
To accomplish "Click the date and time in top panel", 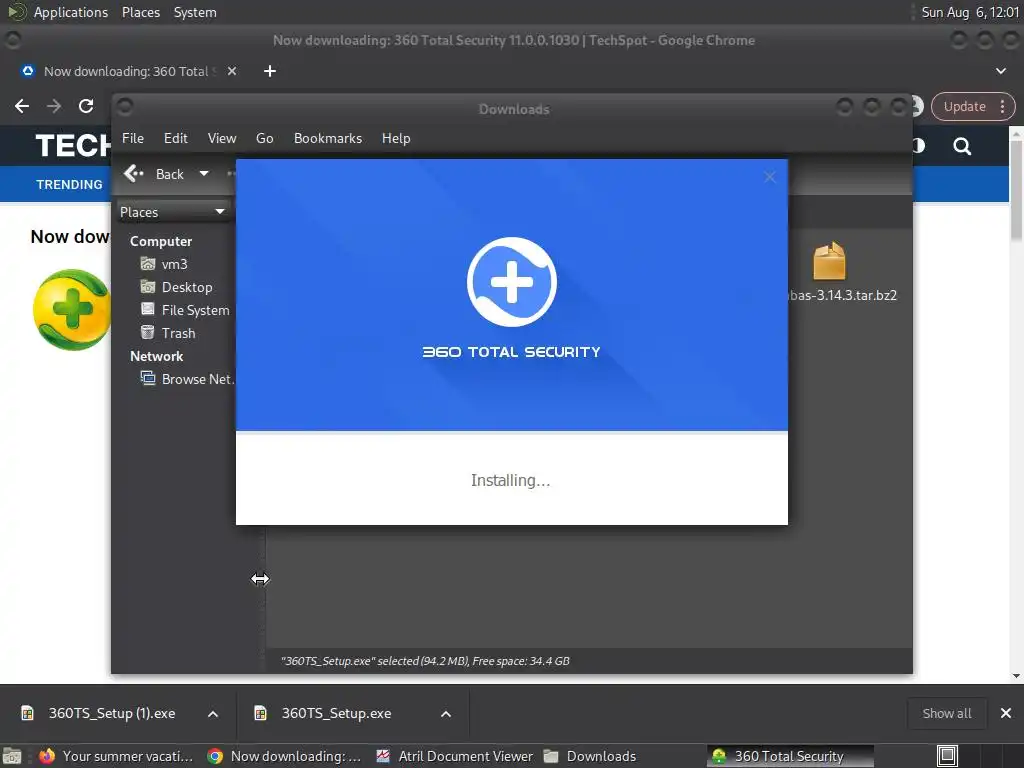I will [x=970, y=12].
